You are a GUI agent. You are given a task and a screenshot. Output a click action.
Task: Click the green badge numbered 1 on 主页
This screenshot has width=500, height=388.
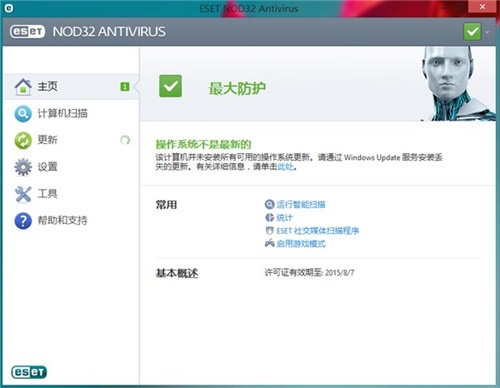click(125, 87)
